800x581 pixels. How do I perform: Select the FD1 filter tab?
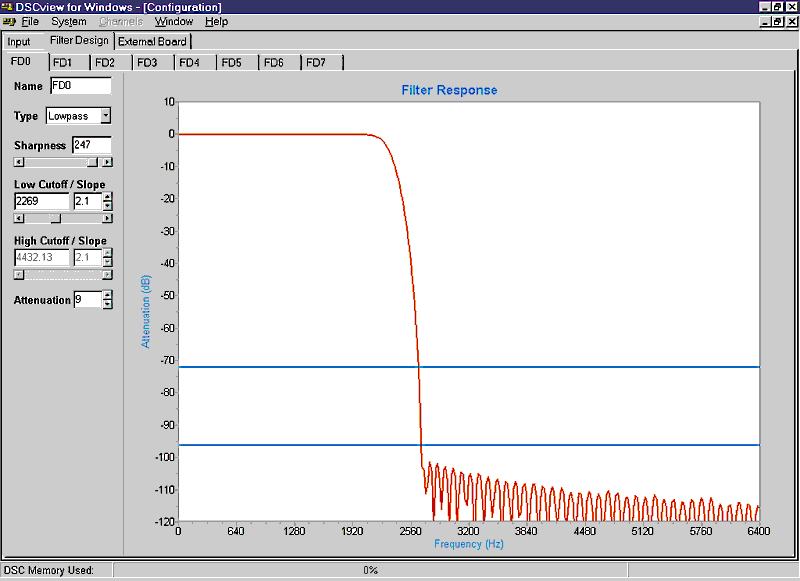(x=64, y=61)
